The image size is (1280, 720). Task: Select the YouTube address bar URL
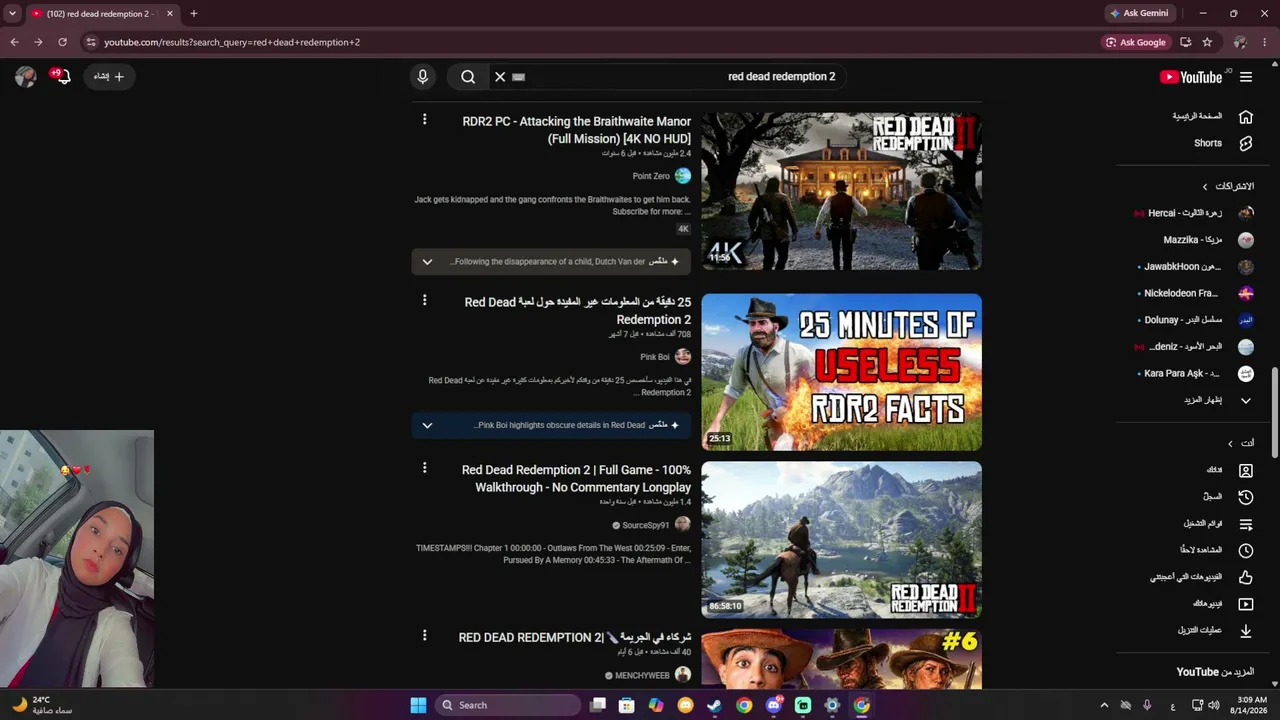[232, 42]
